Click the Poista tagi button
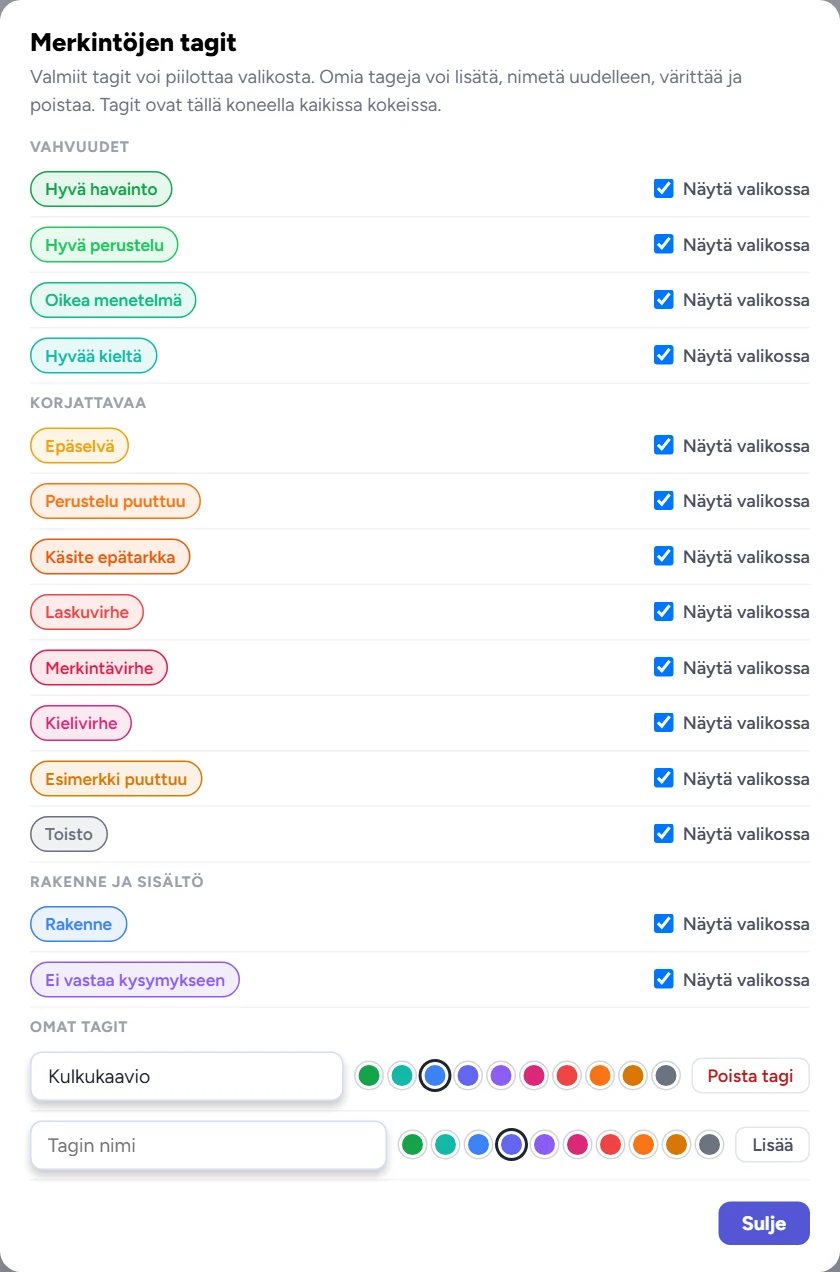 click(750, 1076)
